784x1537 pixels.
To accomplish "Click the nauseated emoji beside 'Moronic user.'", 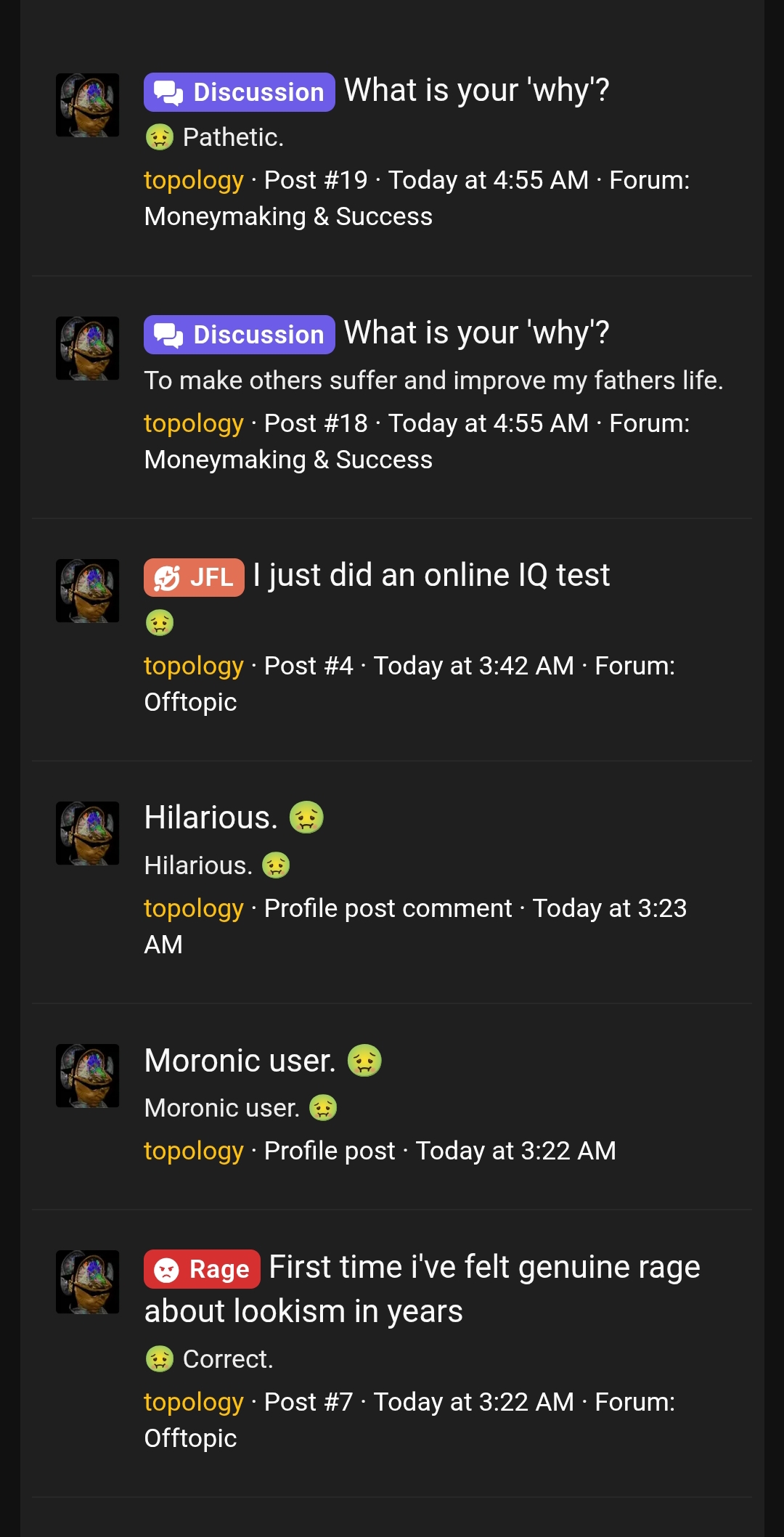I will [366, 1062].
